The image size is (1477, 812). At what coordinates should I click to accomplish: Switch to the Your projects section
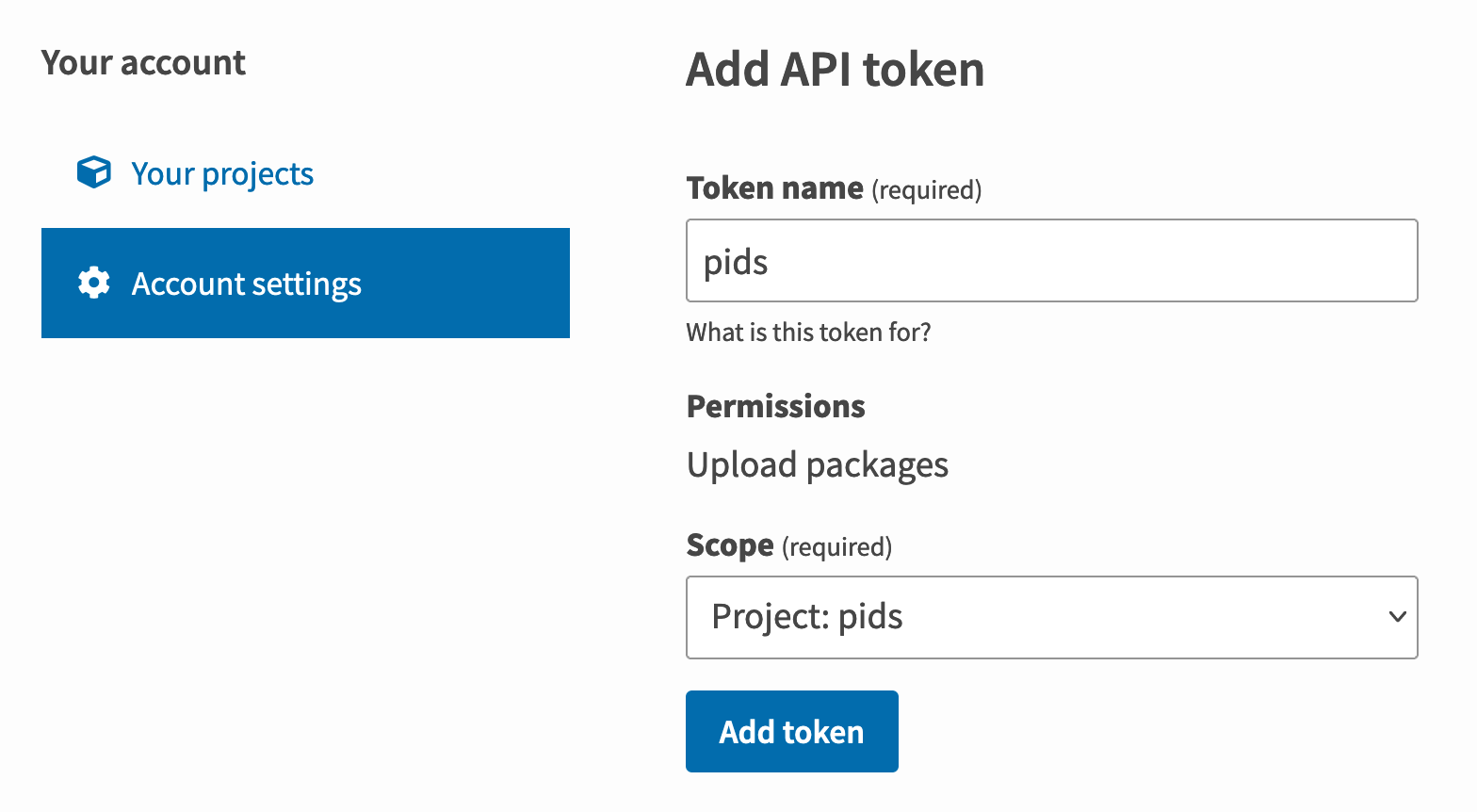(222, 172)
